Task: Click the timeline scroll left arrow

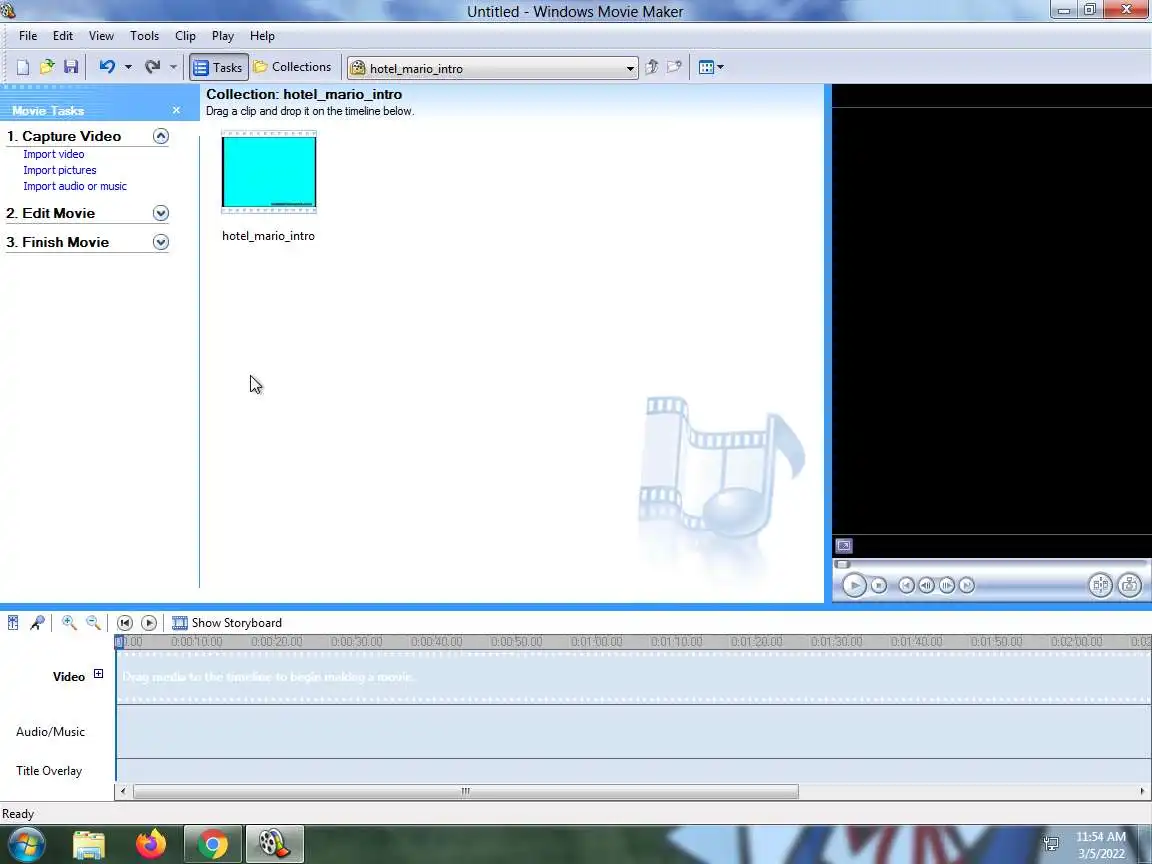Action: click(x=123, y=791)
